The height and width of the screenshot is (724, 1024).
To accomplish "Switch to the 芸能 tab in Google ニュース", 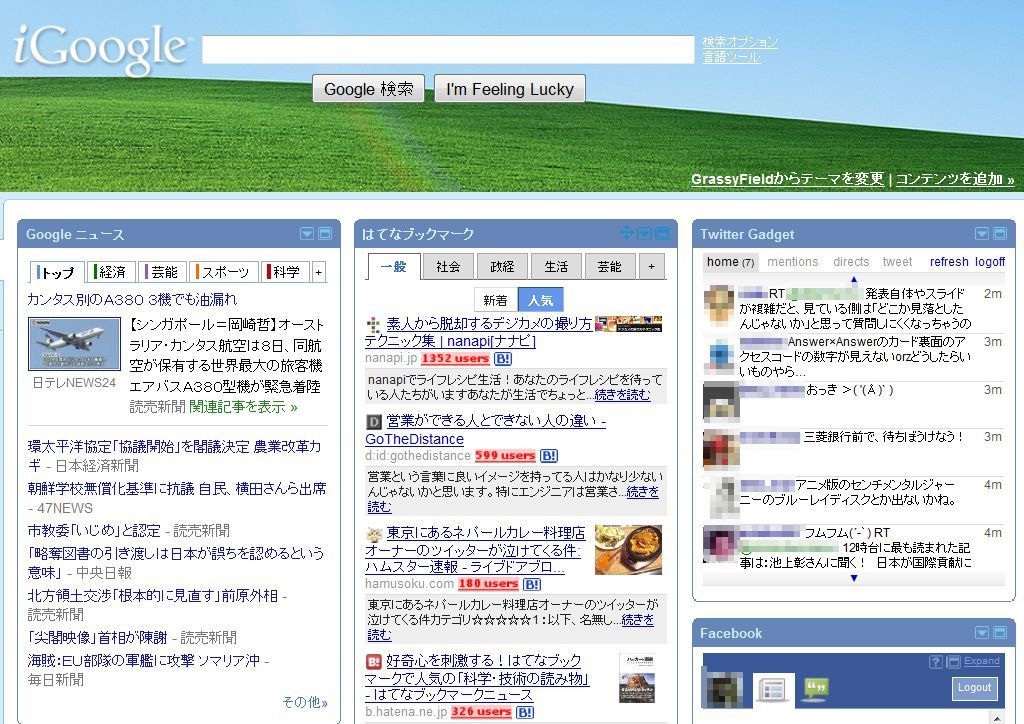I will (163, 272).
